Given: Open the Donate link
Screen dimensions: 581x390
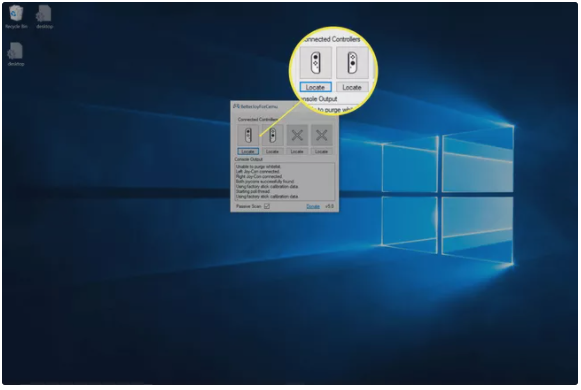Looking at the screenshot, I should click(x=313, y=206).
